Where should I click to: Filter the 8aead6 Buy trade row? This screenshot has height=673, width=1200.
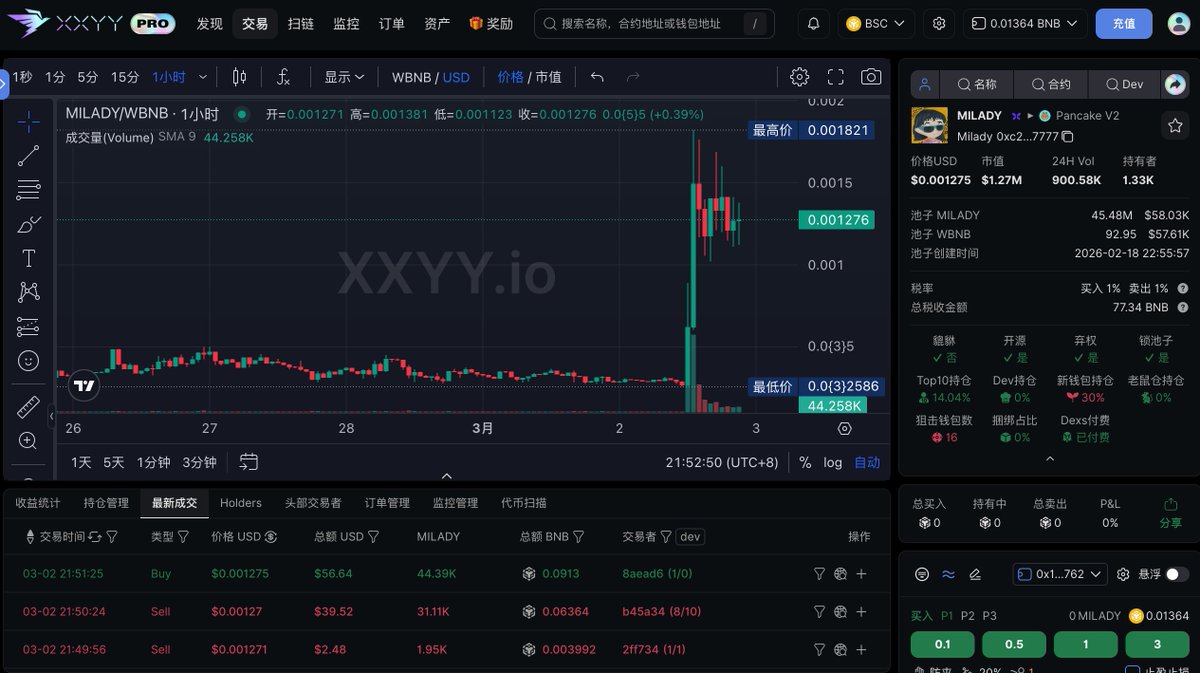click(x=819, y=574)
